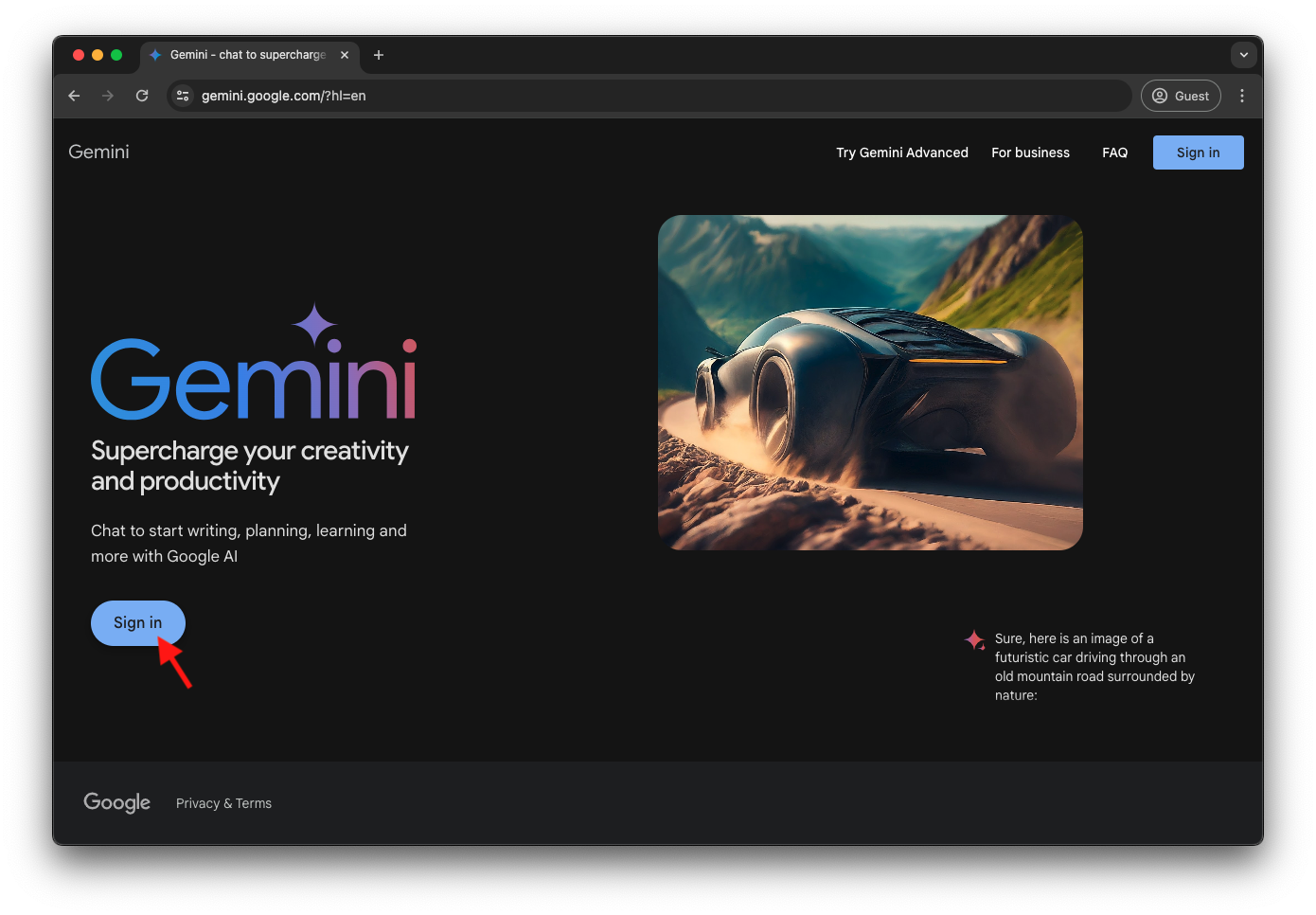This screenshot has height=915, width=1316.
Task: Click the 'Supercharge your creativity' headline
Action: (x=250, y=466)
